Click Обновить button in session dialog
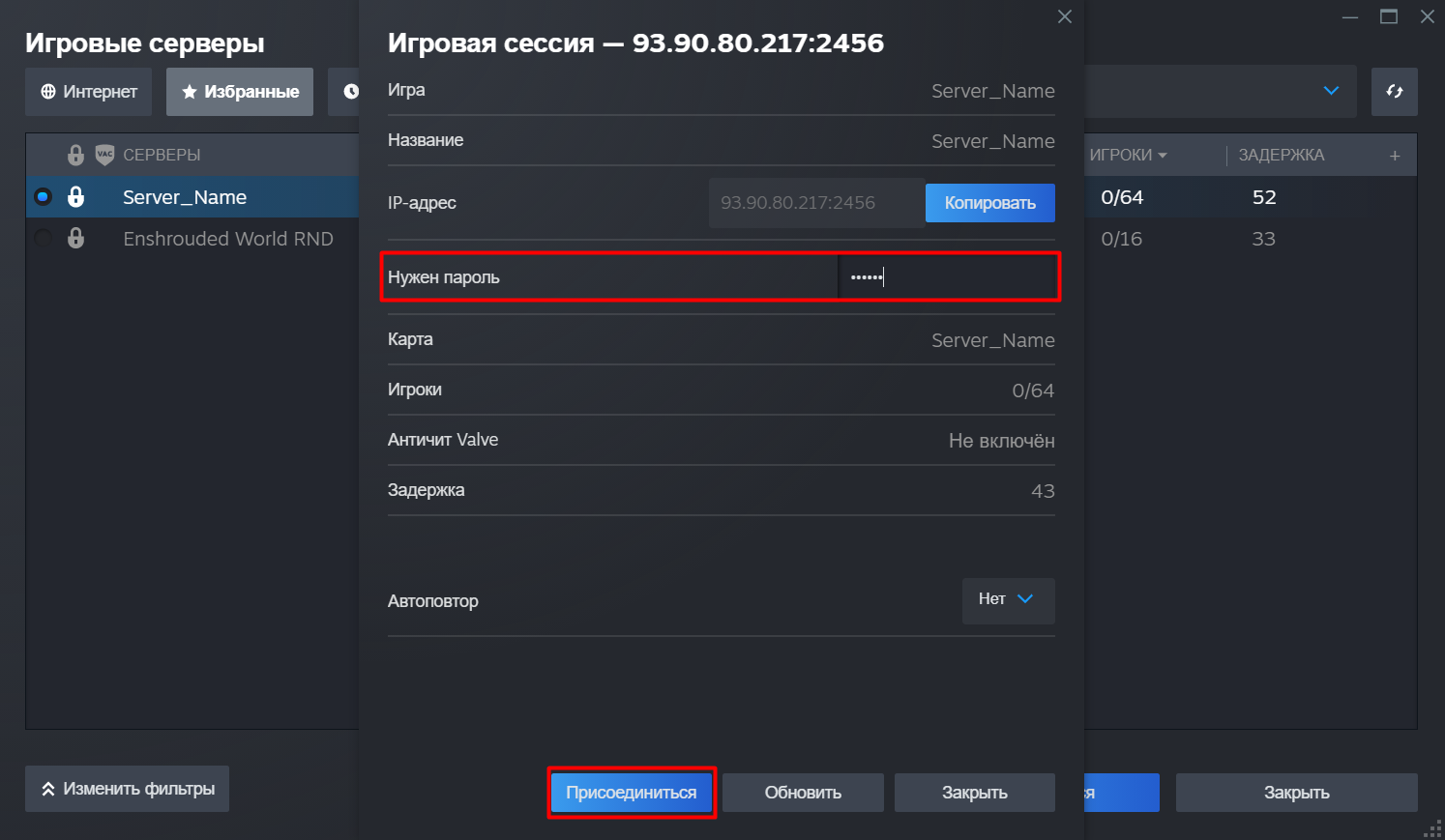 [x=803, y=793]
